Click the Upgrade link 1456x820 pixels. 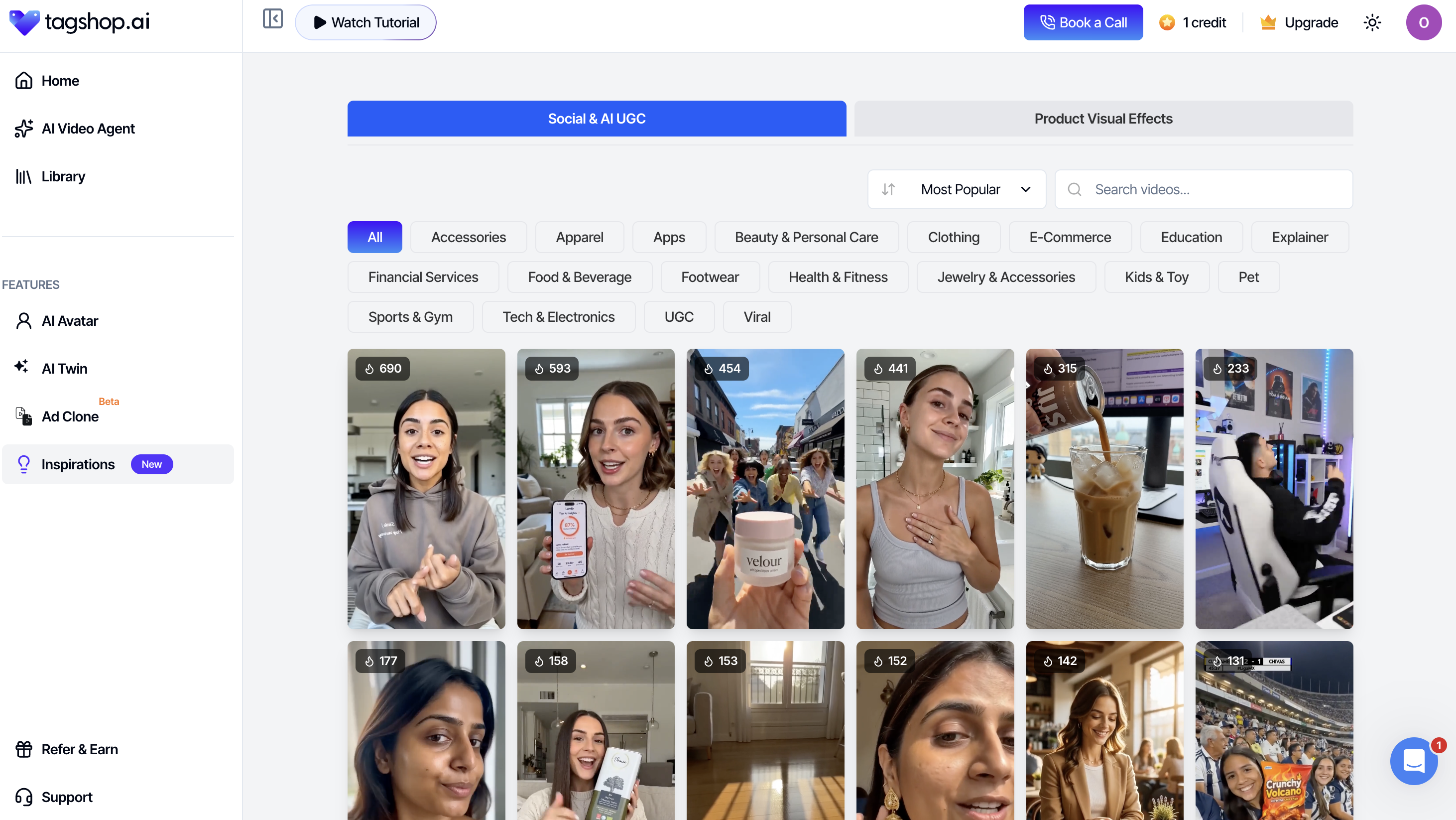tap(1311, 22)
